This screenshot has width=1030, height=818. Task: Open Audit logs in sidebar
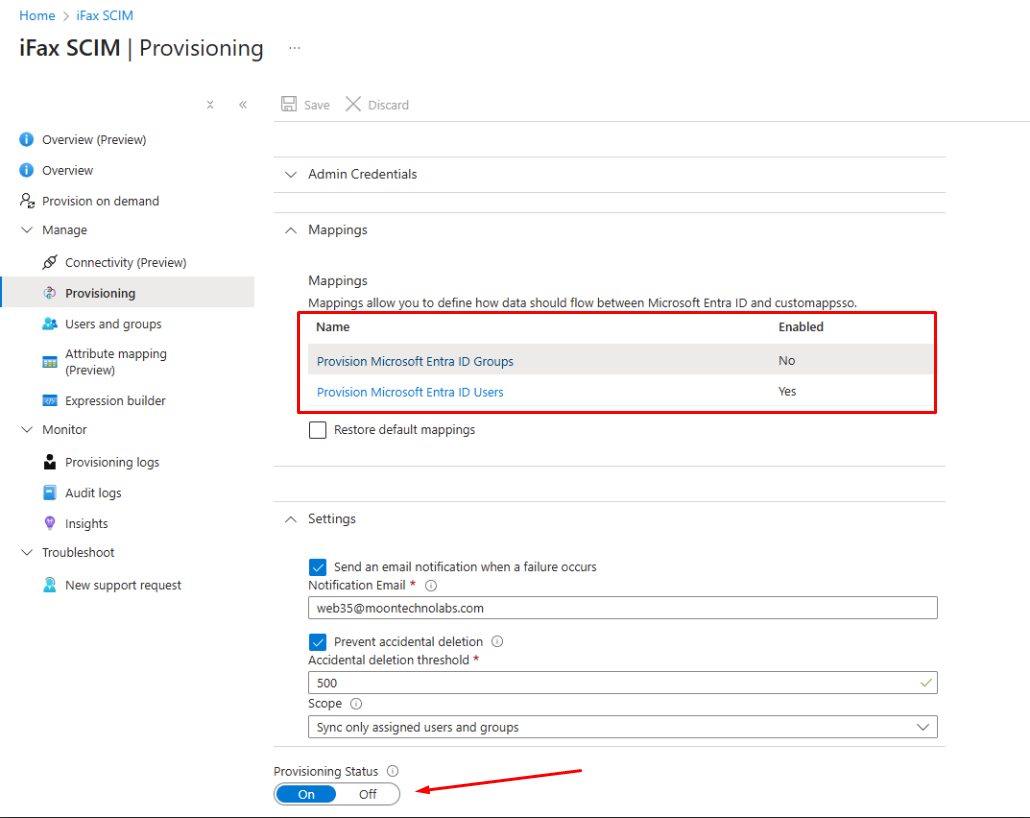pyautogui.click(x=93, y=493)
